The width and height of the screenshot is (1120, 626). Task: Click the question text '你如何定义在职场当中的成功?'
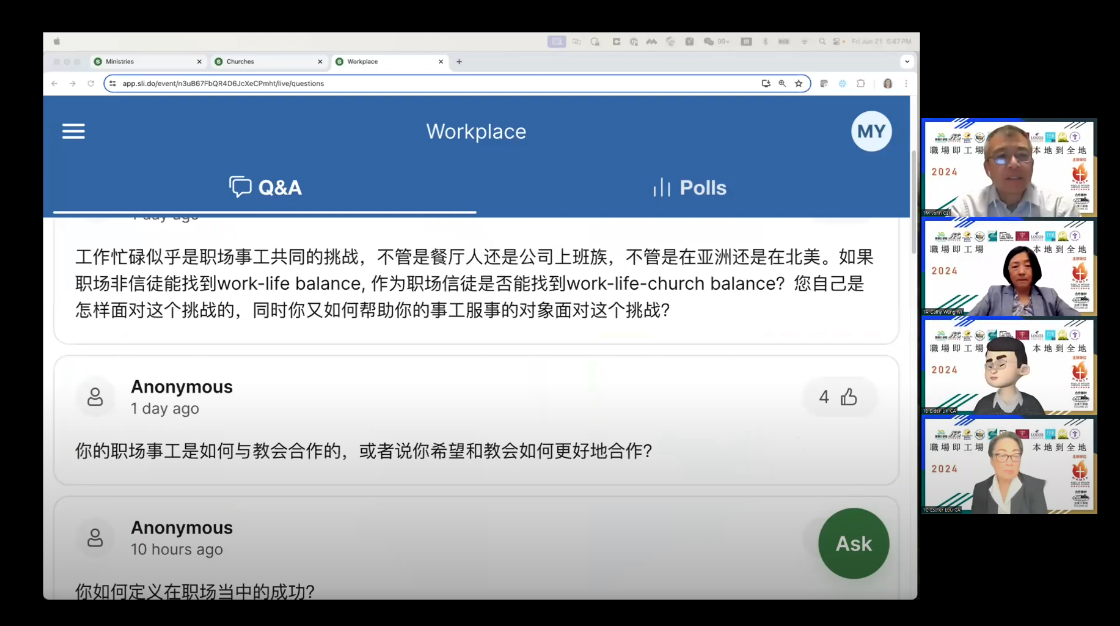(195, 592)
